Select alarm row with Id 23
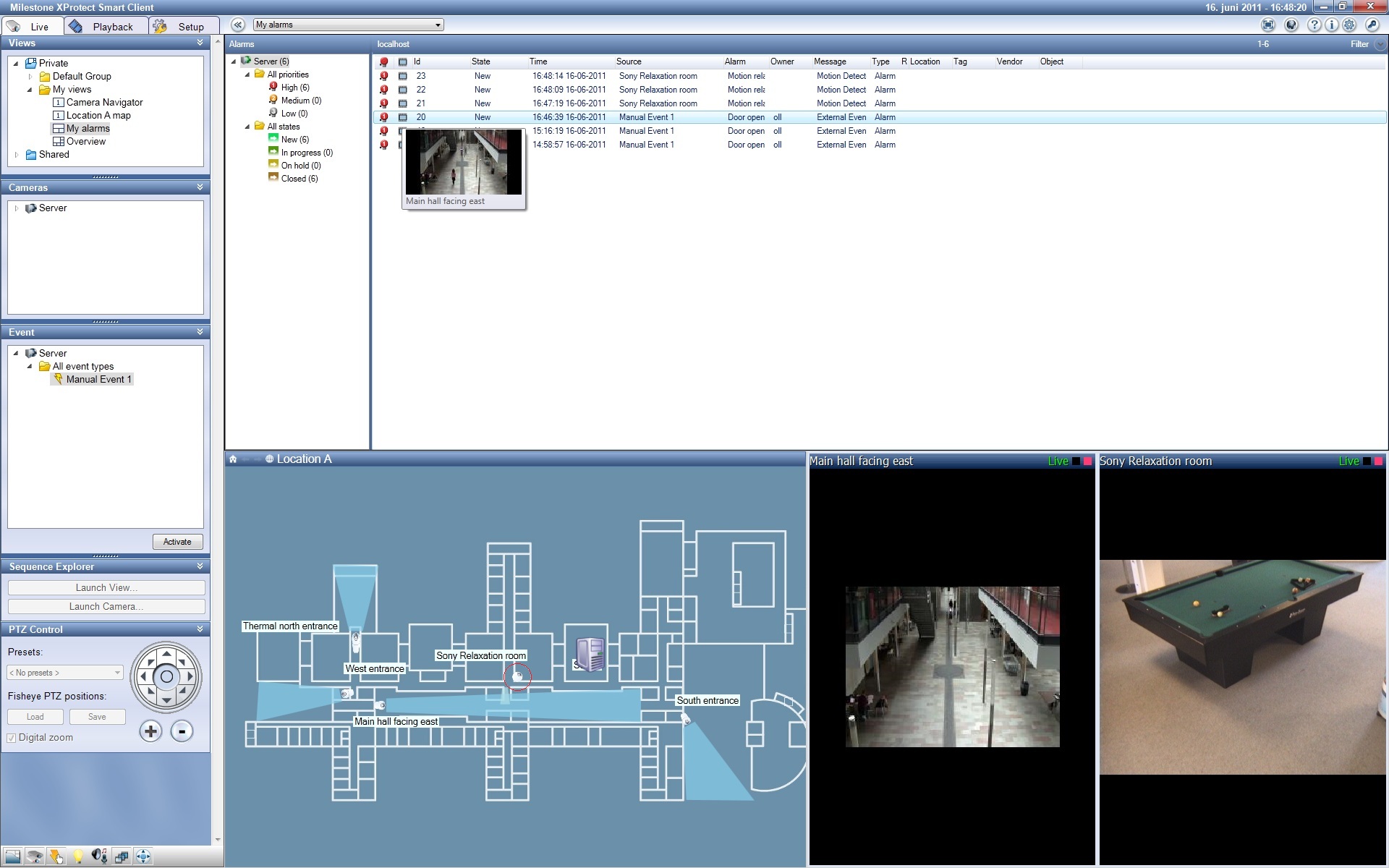The height and width of the screenshot is (868, 1389). [x=879, y=76]
